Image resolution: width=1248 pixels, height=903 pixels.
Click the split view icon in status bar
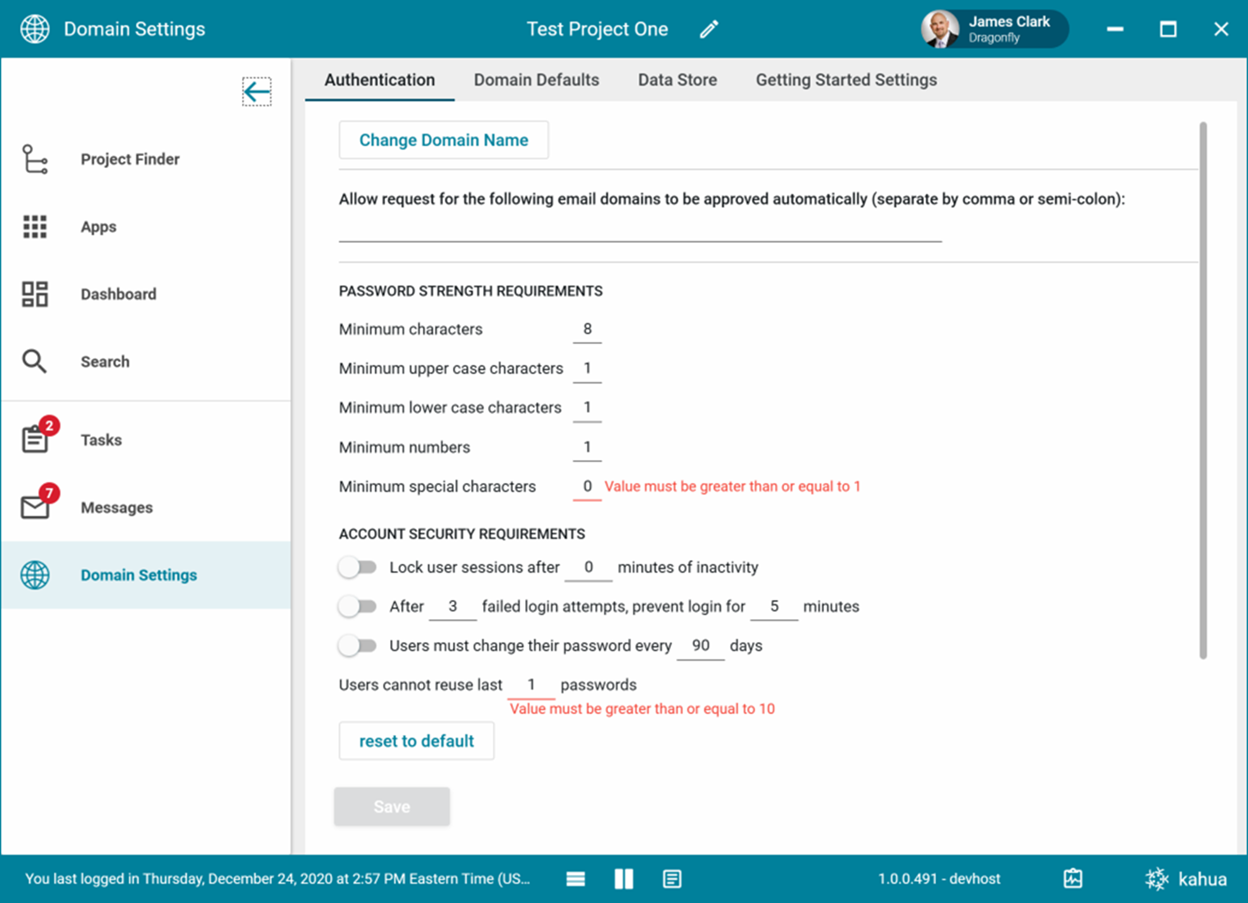(x=624, y=879)
